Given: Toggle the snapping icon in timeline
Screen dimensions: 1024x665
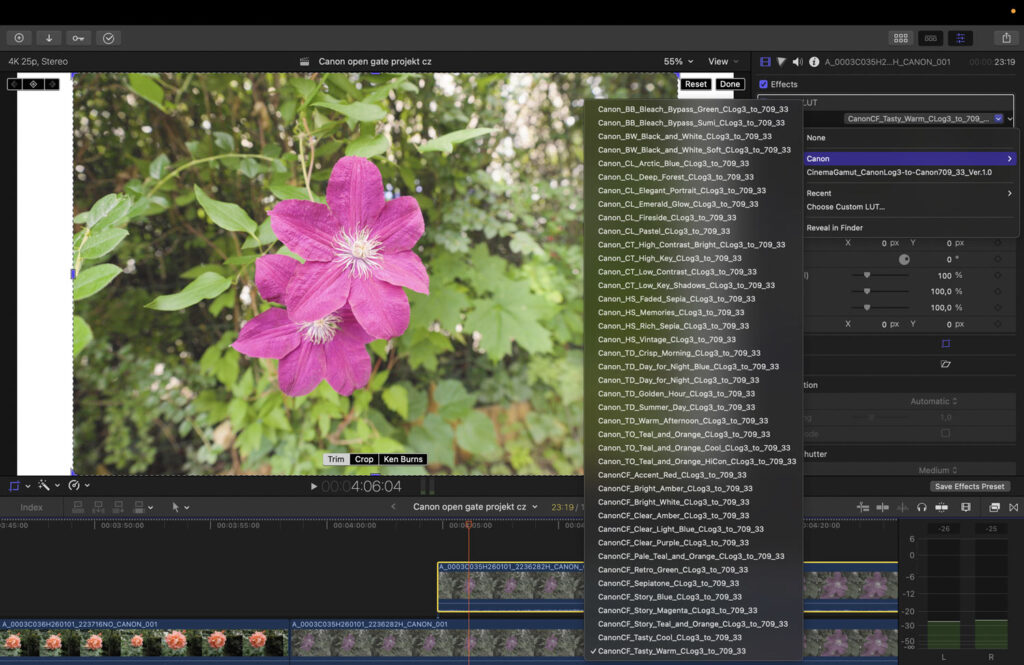Looking at the screenshot, I should coord(941,507).
